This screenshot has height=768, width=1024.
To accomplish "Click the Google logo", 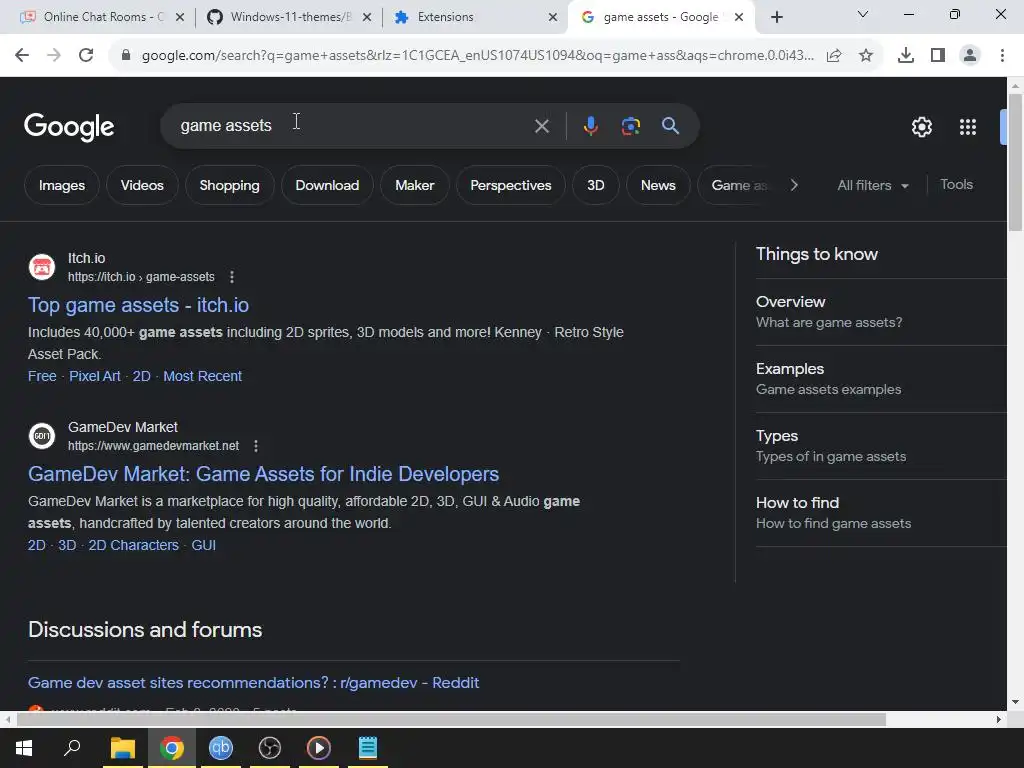I will tap(69, 127).
